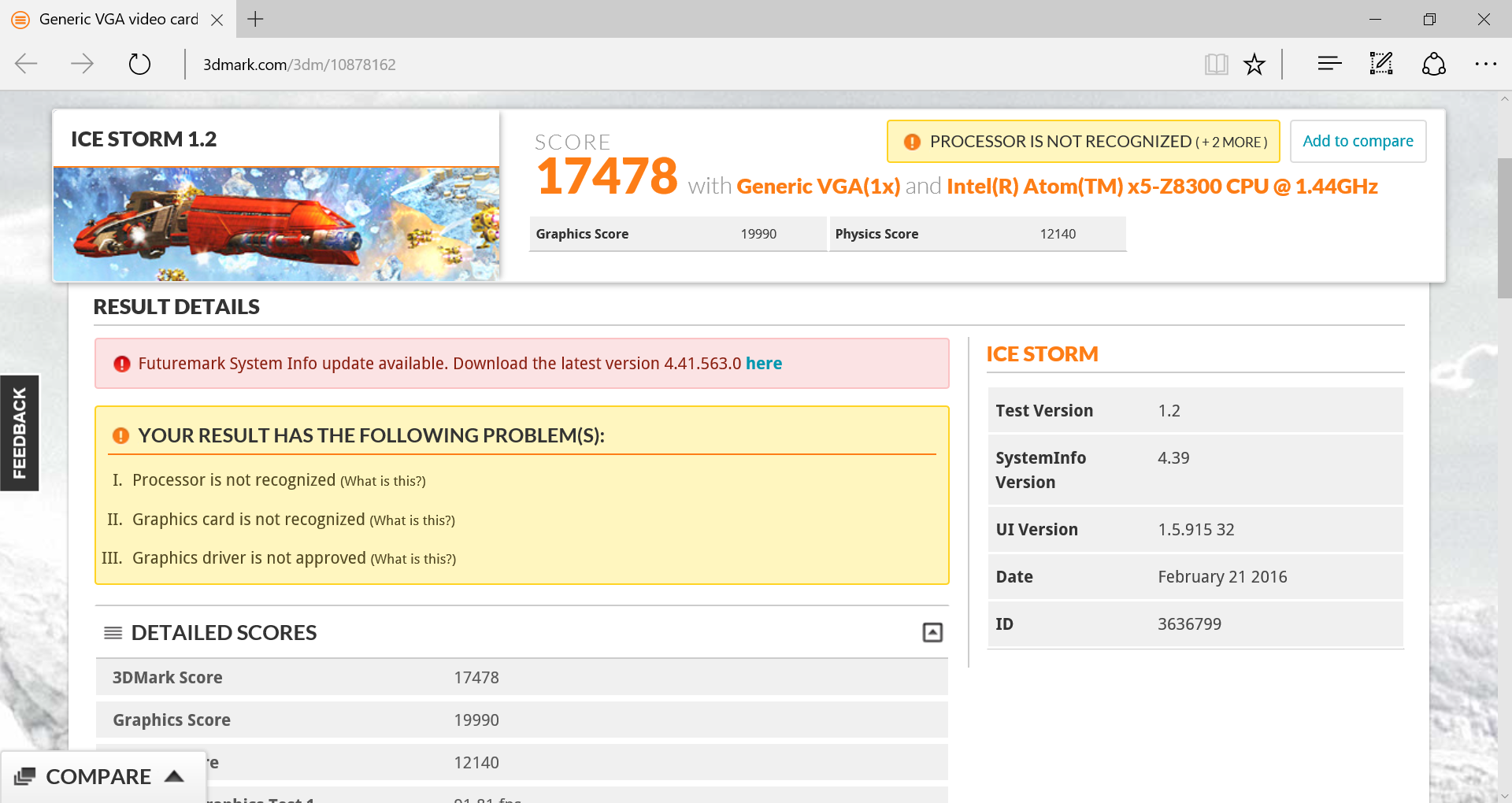Refresh the 3DMark results page
Screen dimensions: 1512x803
point(139,64)
